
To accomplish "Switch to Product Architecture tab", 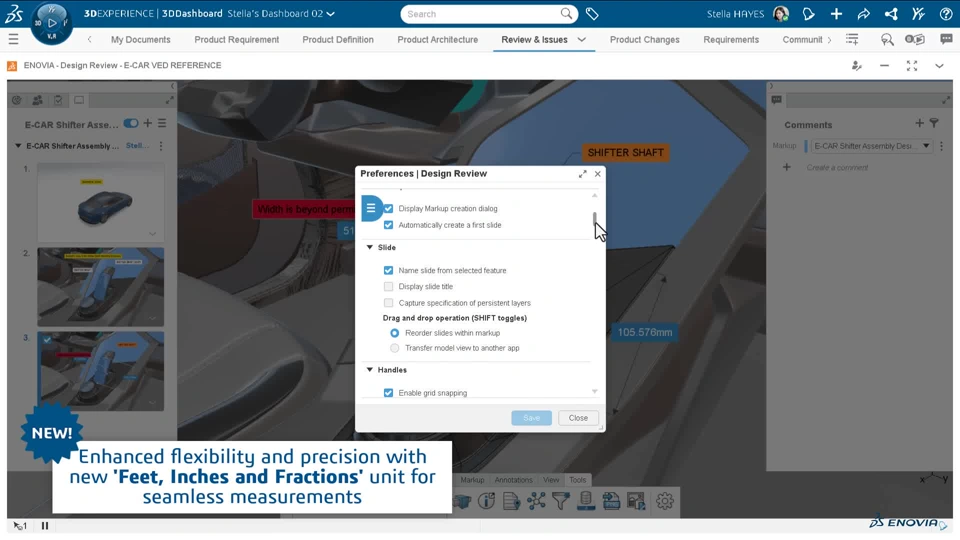I will pyautogui.click(x=438, y=40).
